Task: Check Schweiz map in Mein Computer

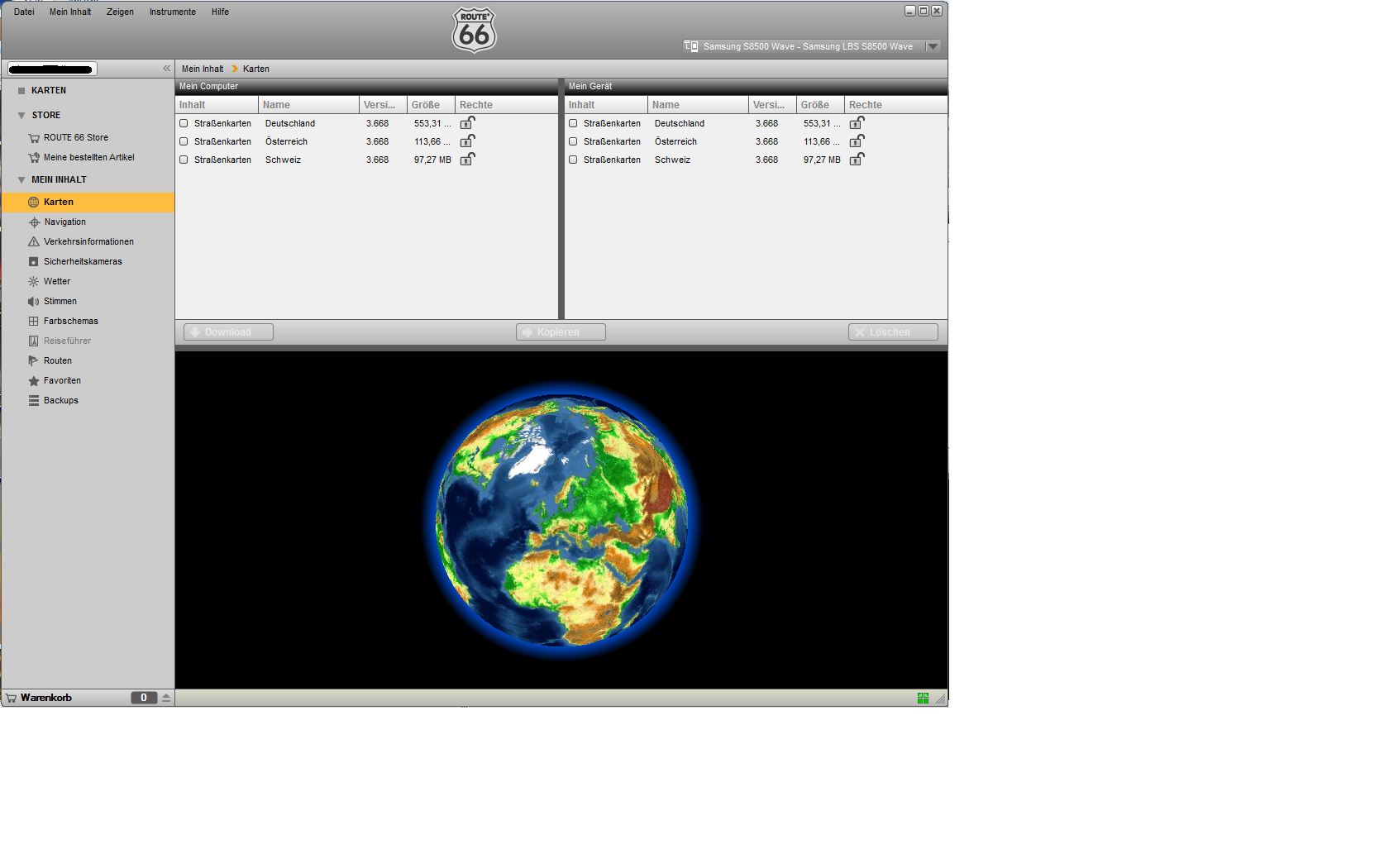Action: tap(184, 160)
